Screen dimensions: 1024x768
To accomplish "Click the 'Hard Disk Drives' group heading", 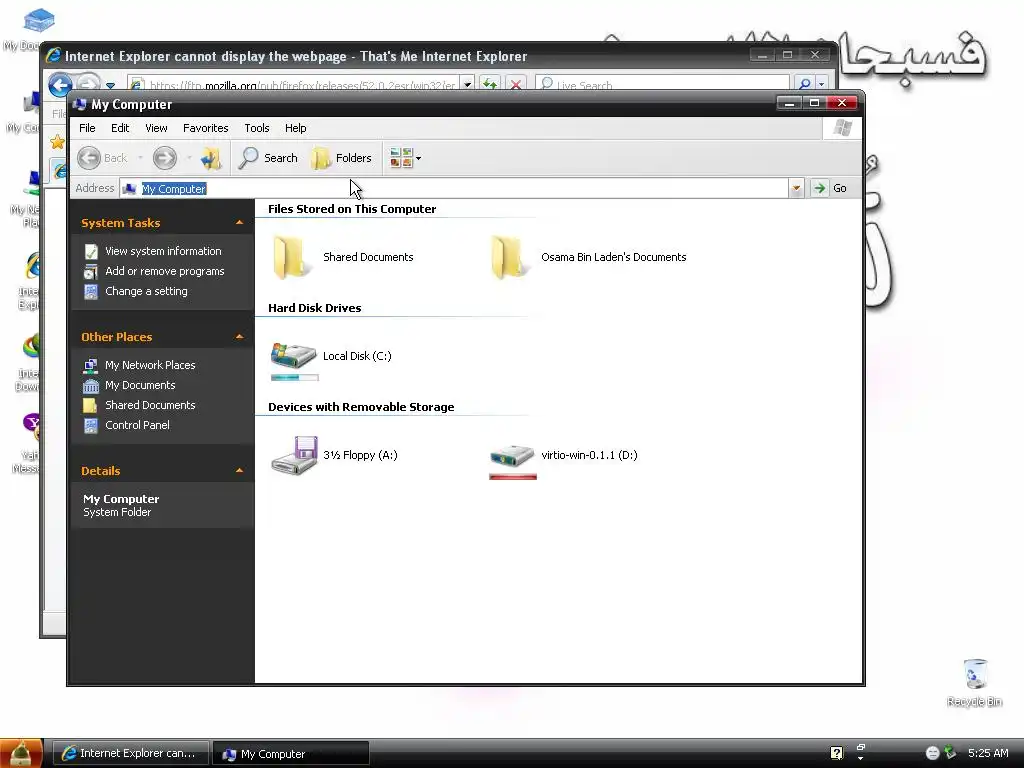I will click(x=315, y=308).
